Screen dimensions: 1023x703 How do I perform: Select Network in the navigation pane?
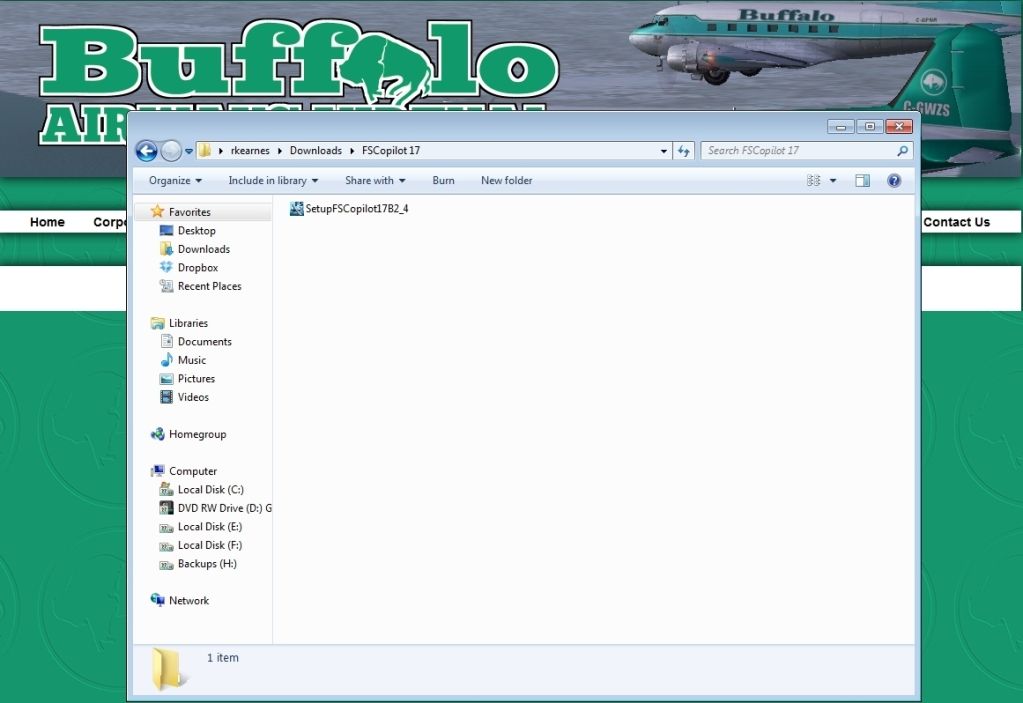coord(189,601)
